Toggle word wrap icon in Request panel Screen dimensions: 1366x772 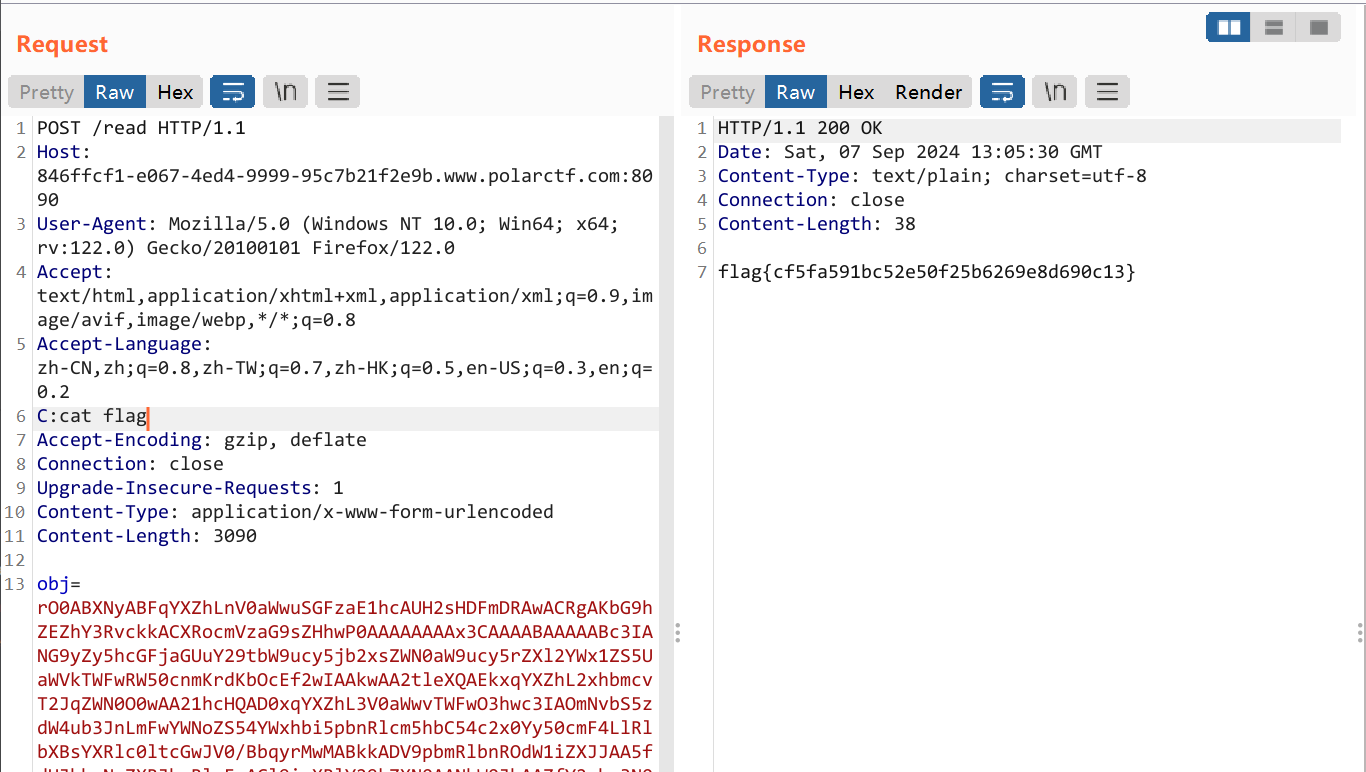(233, 92)
